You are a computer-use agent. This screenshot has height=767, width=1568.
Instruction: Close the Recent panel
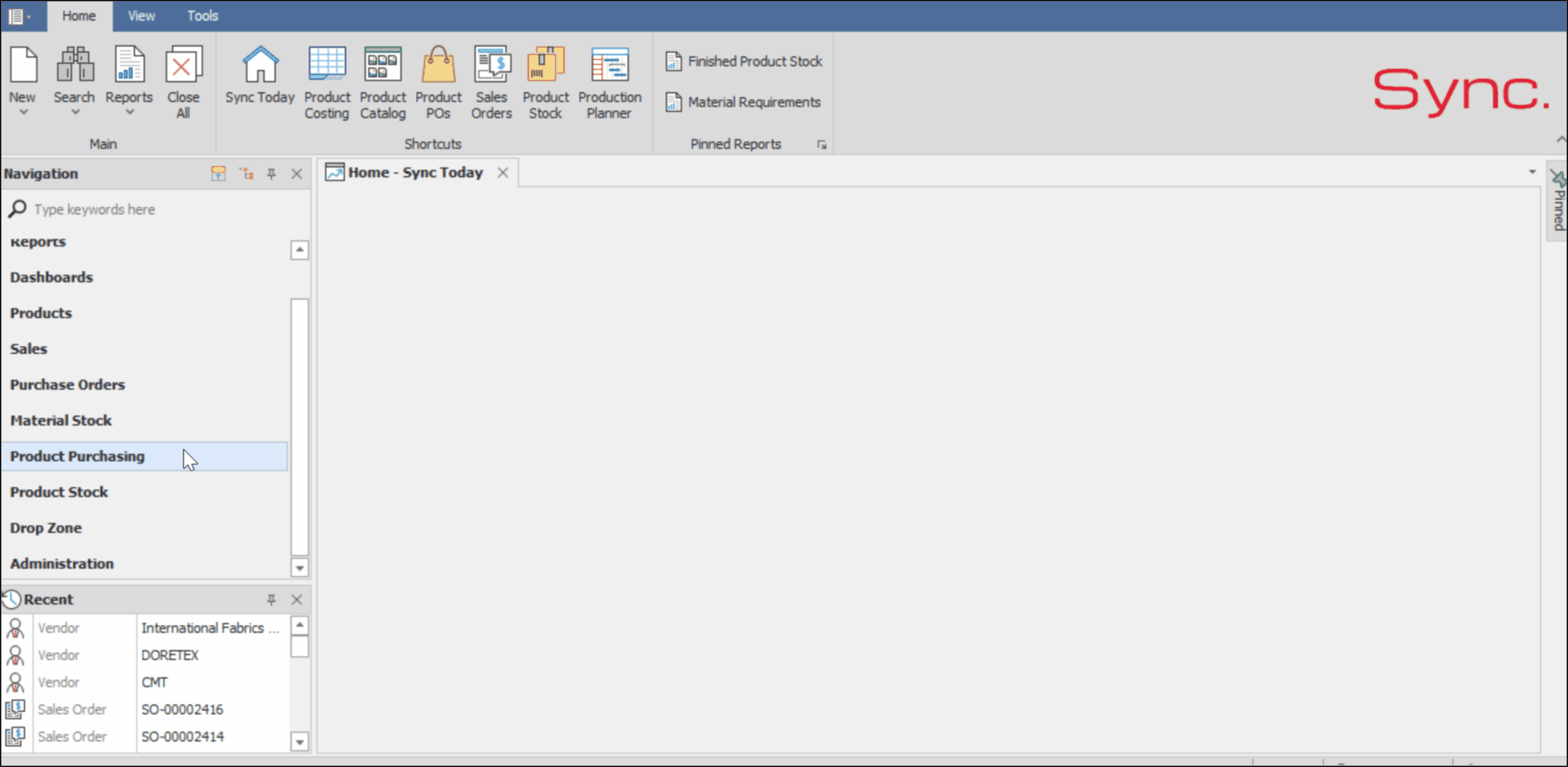tap(296, 600)
